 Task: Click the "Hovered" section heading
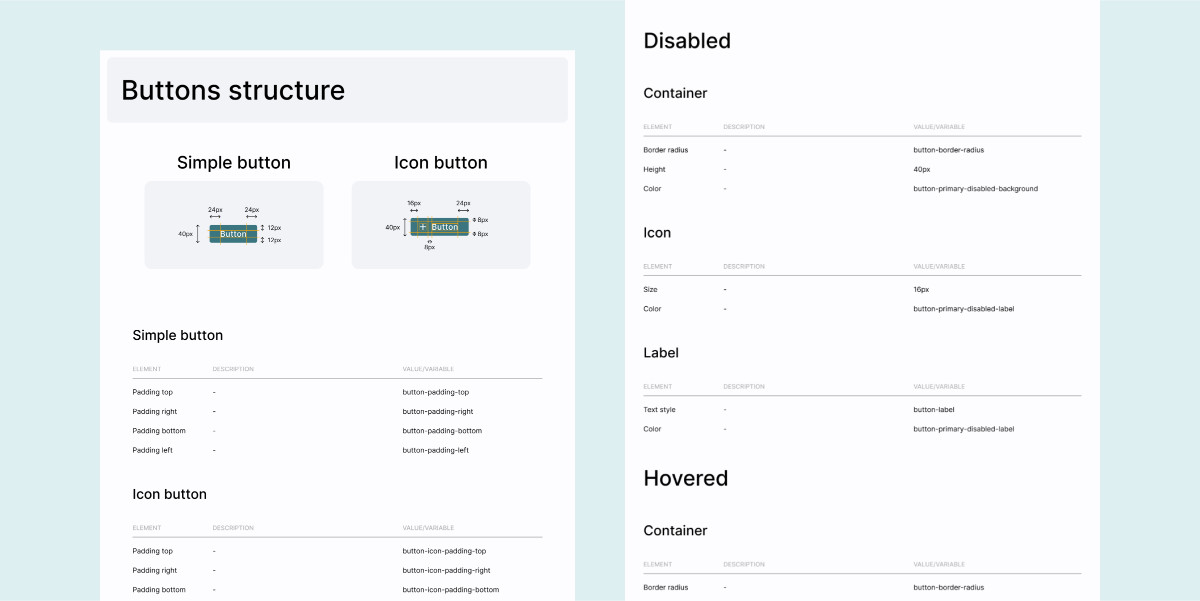point(686,478)
